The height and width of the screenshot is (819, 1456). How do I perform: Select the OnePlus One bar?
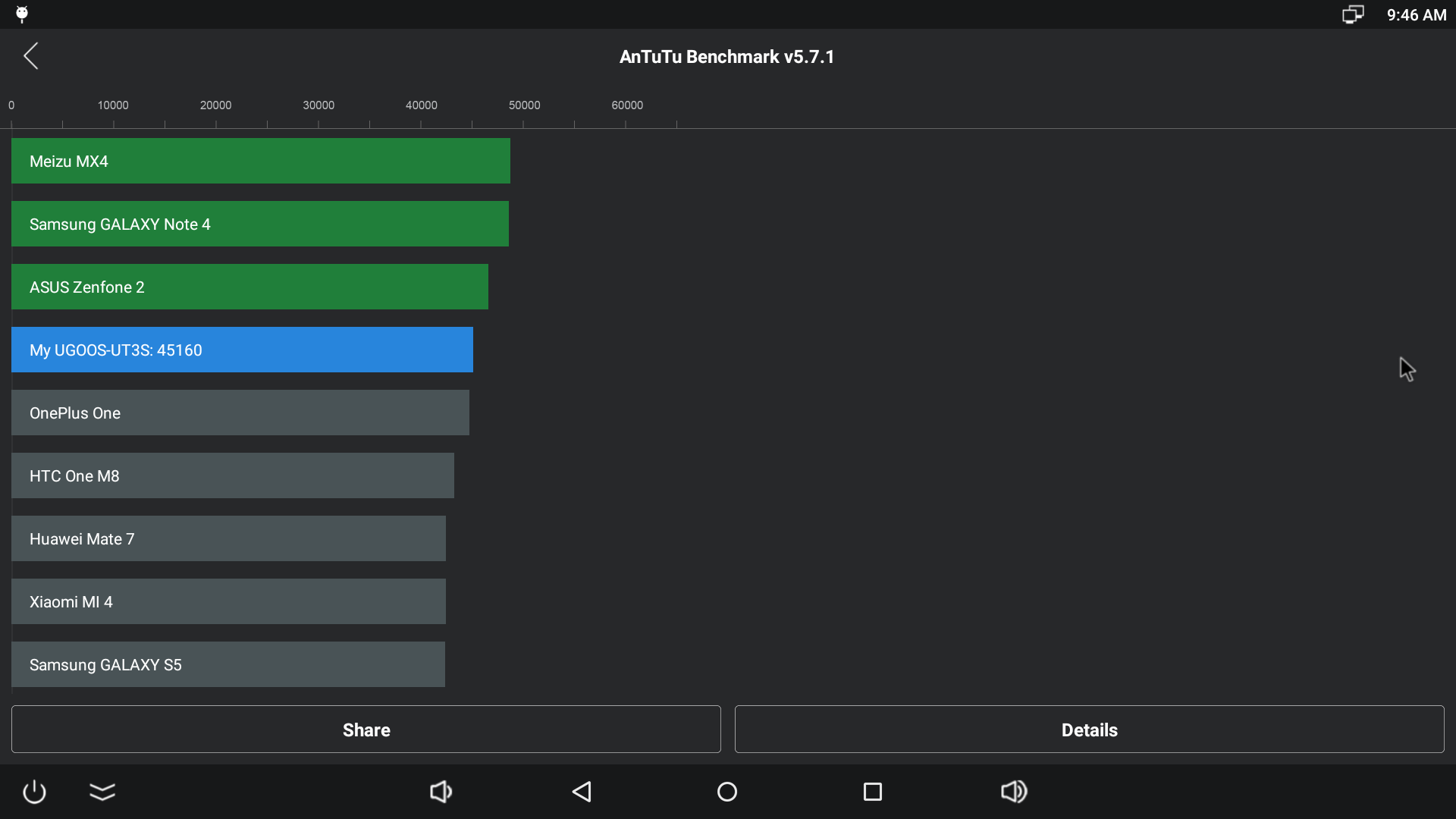click(x=240, y=413)
